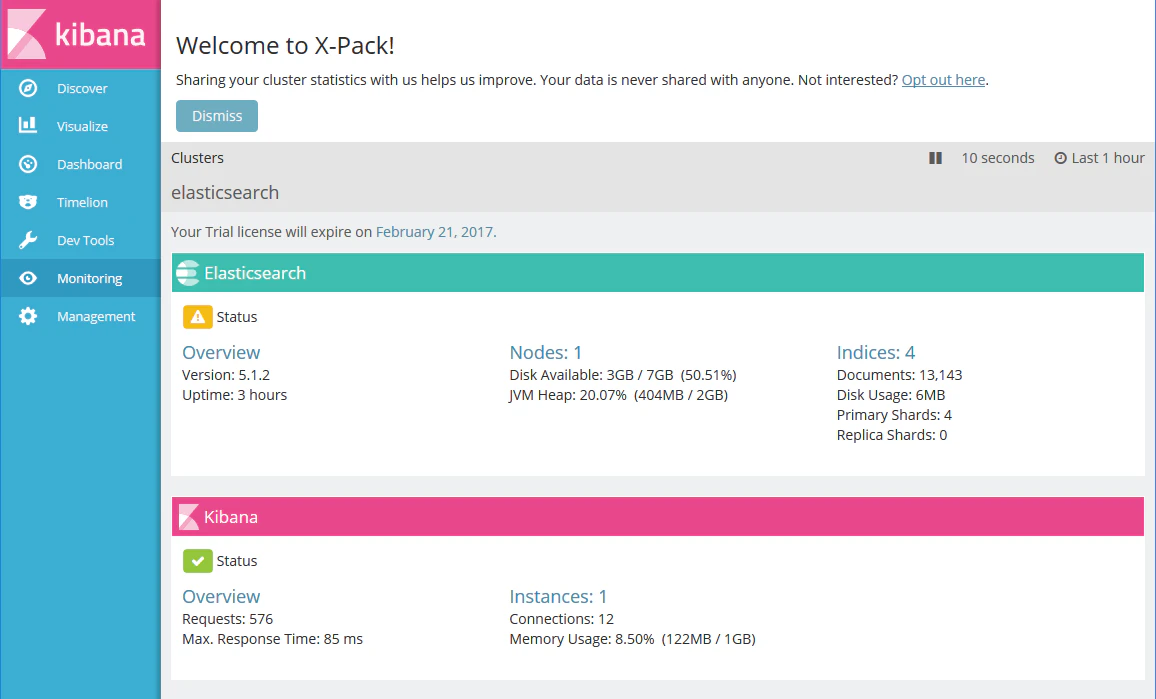
Task: Click Replica Shards: 0 text
Action: point(892,434)
